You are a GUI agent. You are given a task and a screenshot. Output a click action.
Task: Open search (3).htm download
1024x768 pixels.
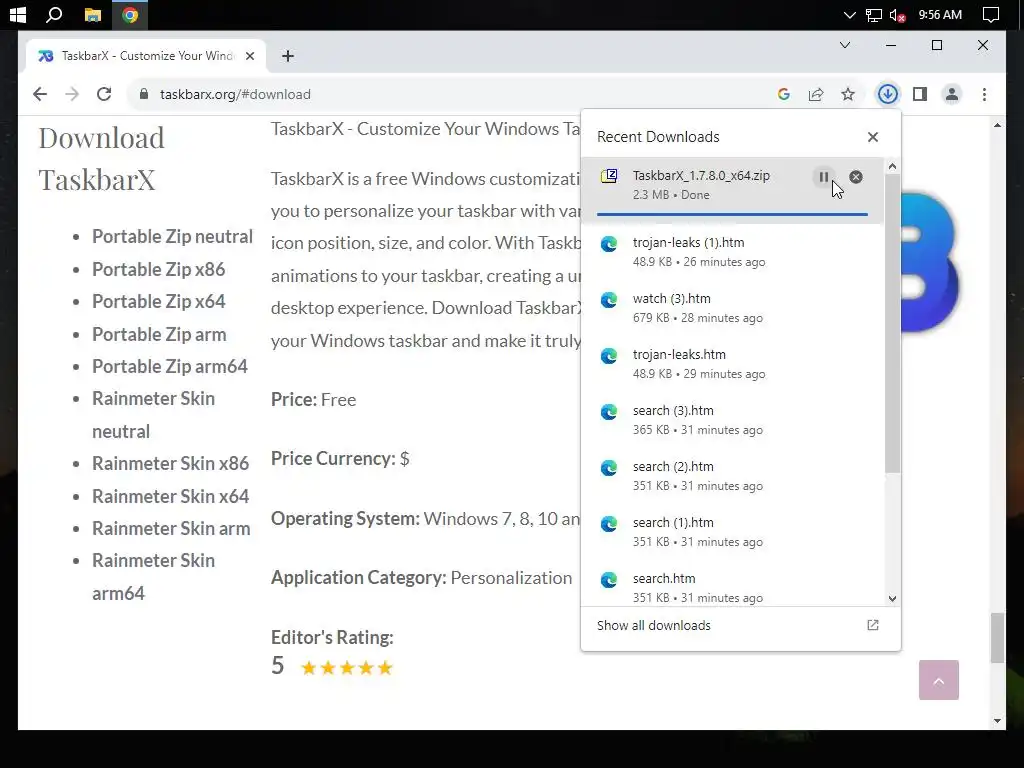[732, 420]
